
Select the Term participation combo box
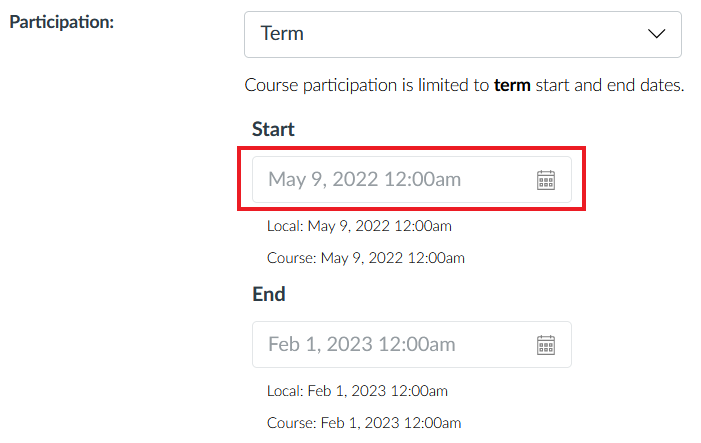(x=463, y=34)
